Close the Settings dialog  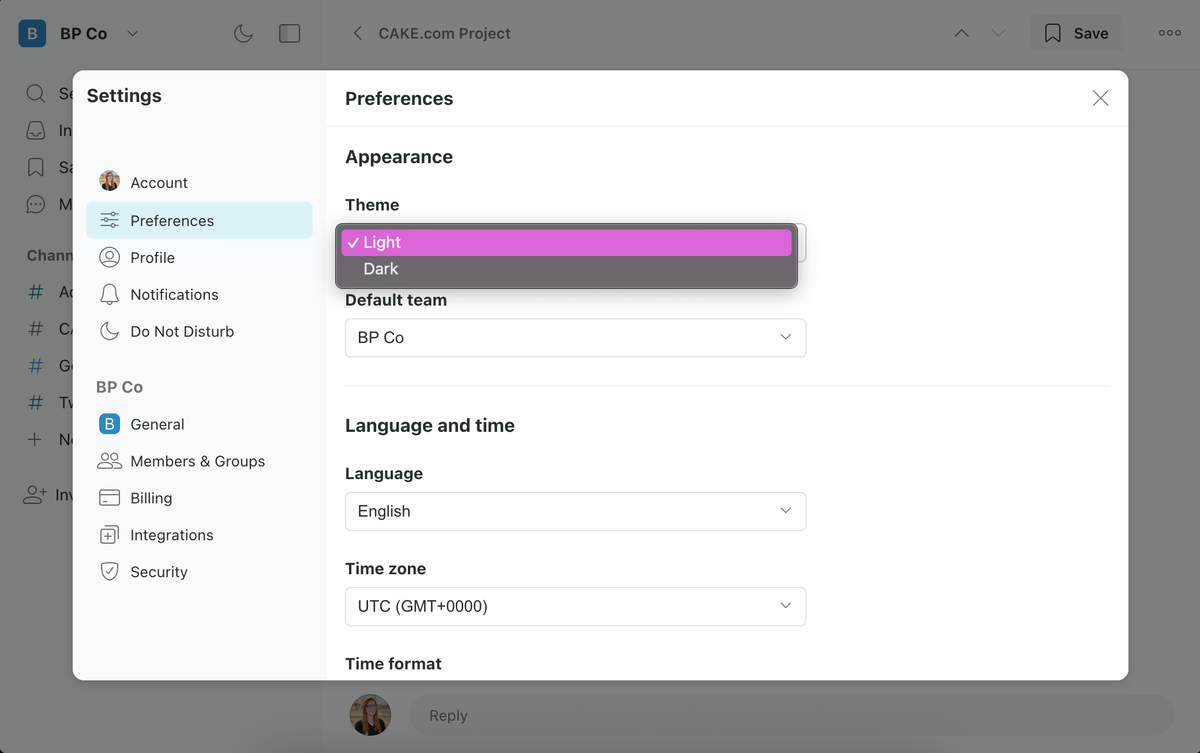point(1100,98)
